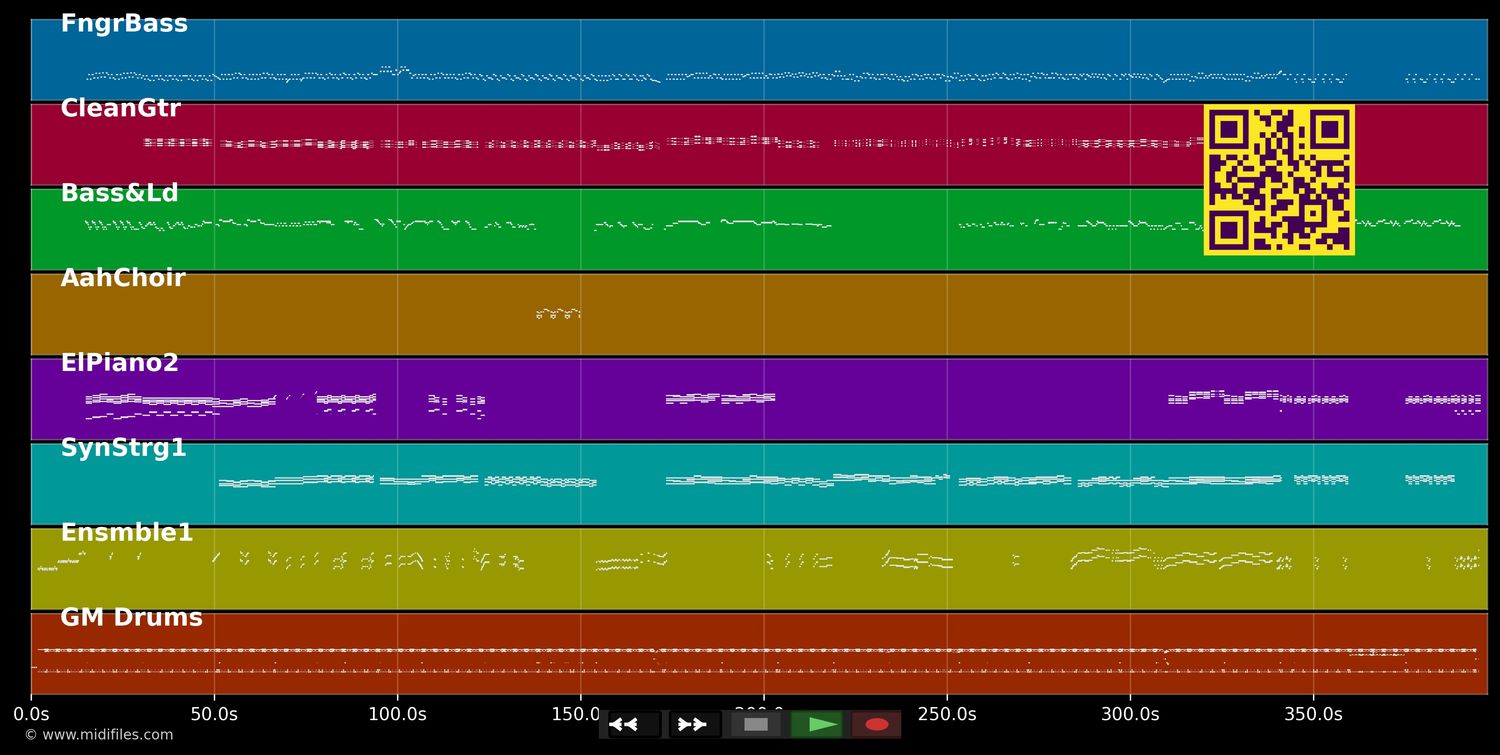Jump to the 100.0s timeline marker

pyautogui.click(x=397, y=714)
